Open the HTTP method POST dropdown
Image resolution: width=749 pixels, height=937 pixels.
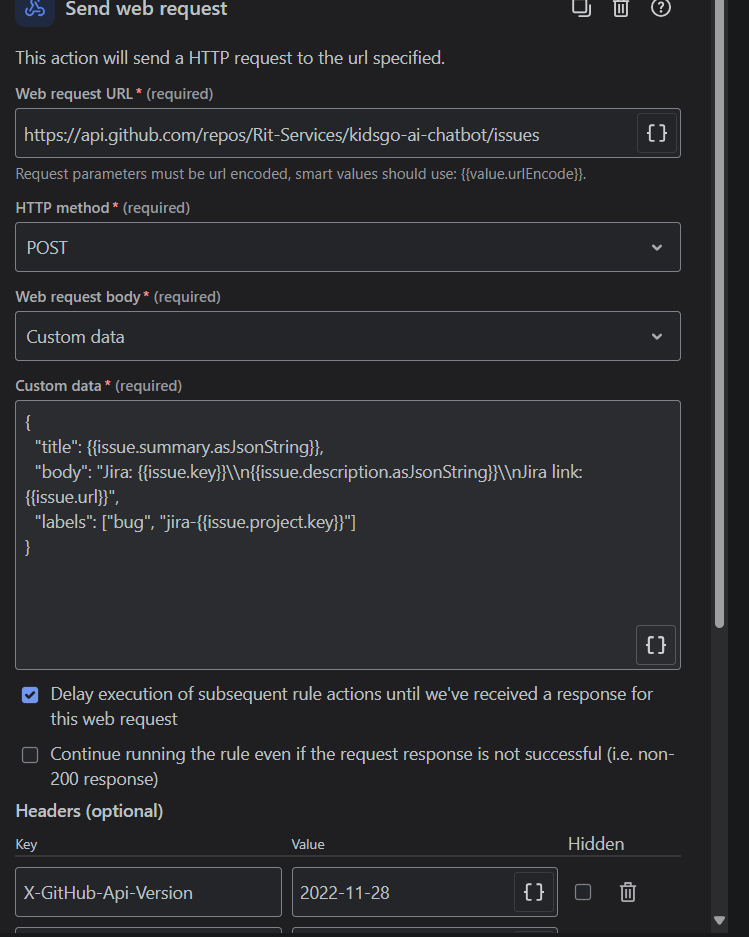coord(348,247)
